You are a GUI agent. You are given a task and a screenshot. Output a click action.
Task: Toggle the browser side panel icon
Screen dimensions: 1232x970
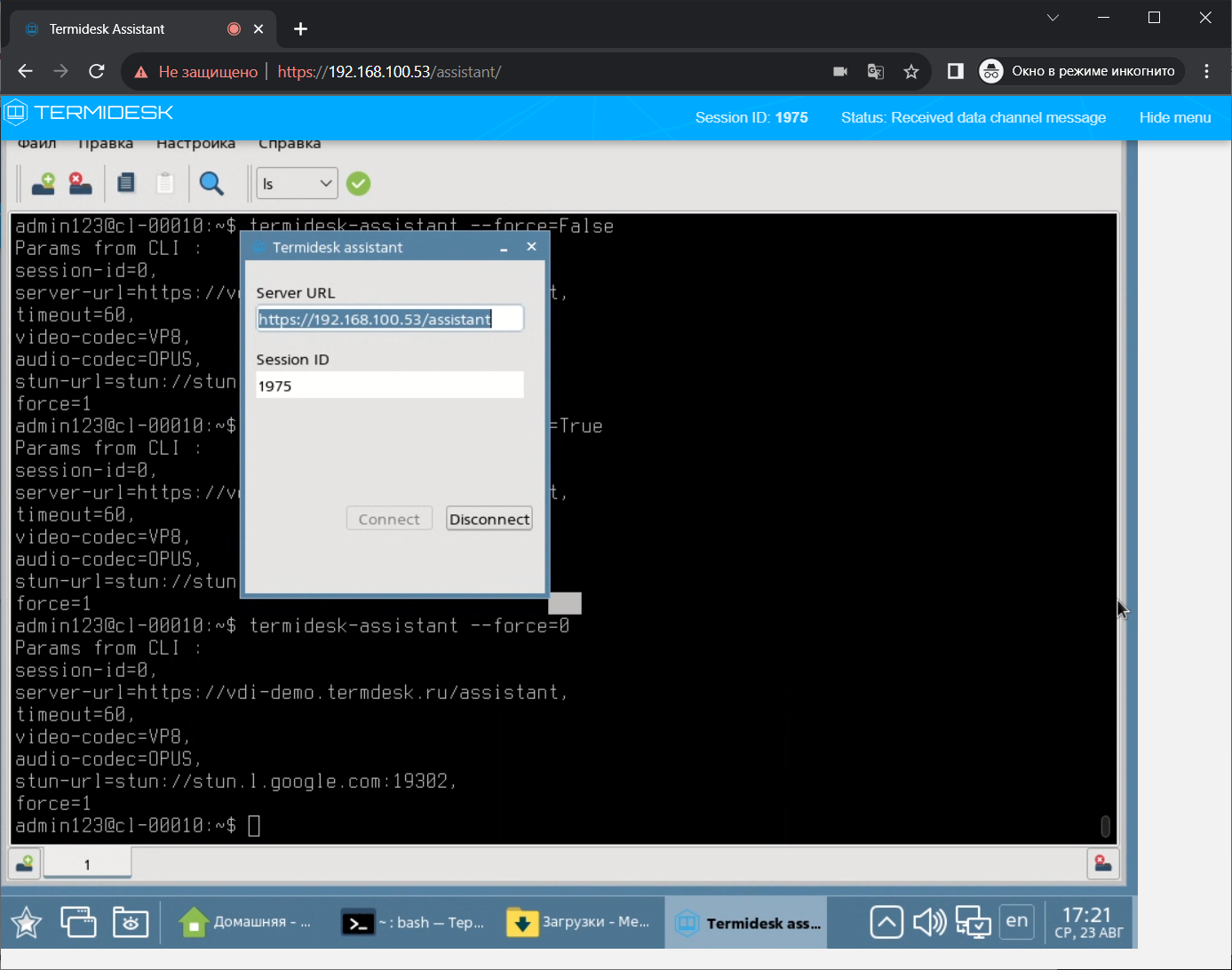click(956, 71)
